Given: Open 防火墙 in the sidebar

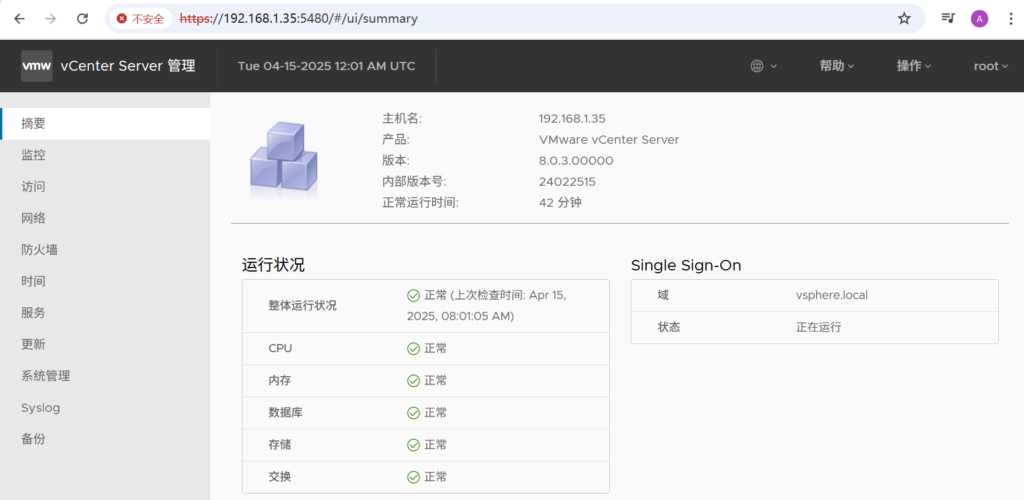Looking at the screenshot, I should 105,249.
